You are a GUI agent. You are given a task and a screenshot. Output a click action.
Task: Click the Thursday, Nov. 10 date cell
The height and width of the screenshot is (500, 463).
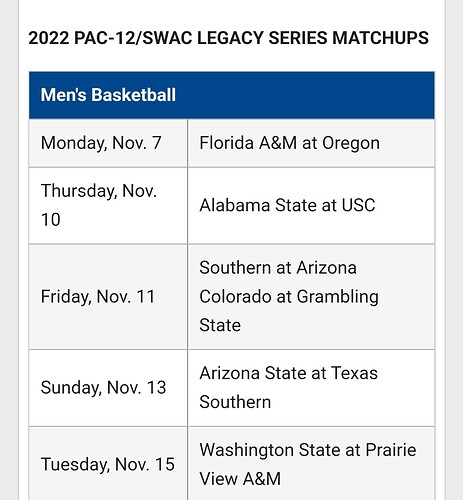[108, 206]
